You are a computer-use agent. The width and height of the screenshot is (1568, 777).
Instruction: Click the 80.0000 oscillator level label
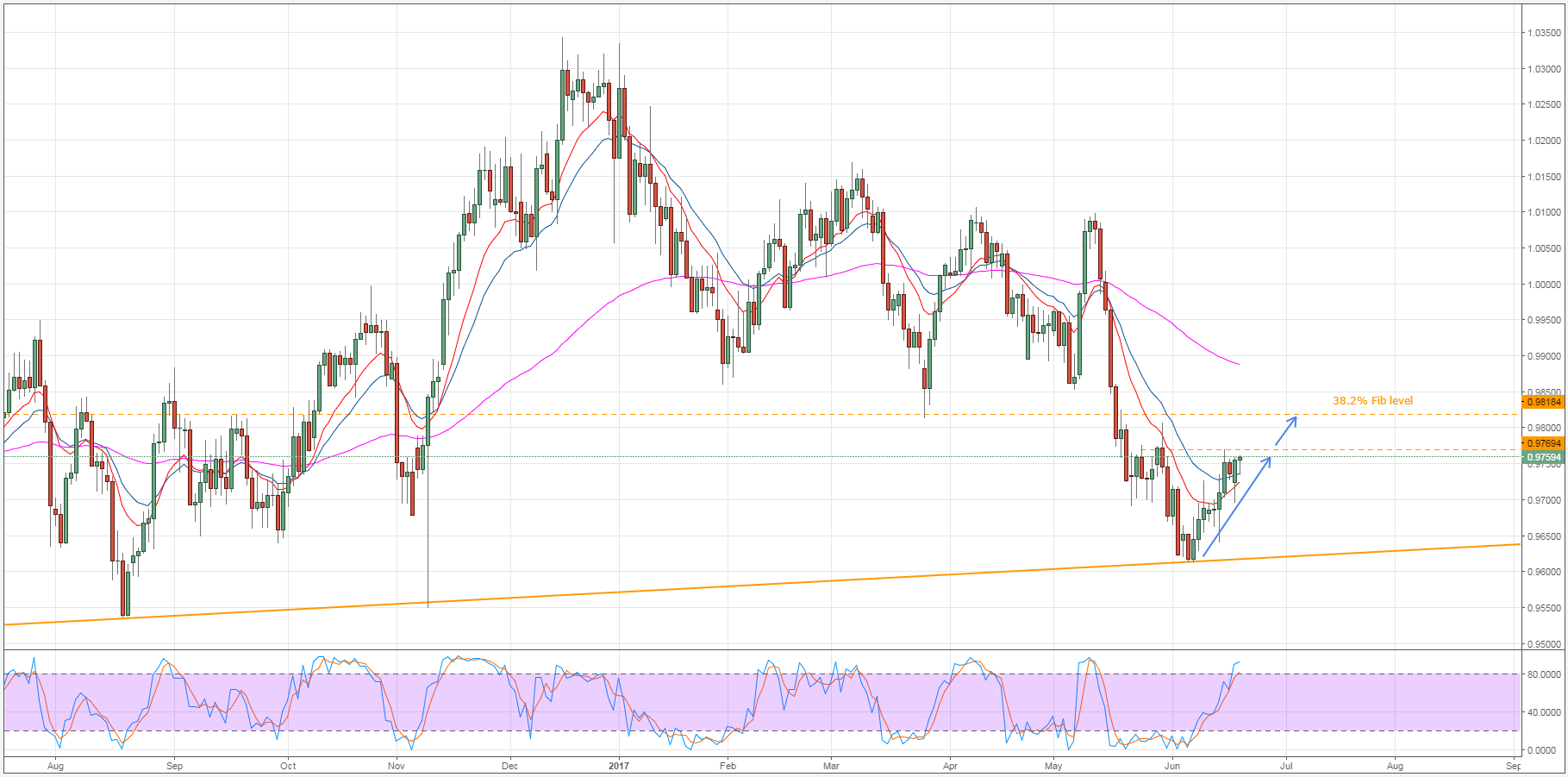[x=1544, y=674]
